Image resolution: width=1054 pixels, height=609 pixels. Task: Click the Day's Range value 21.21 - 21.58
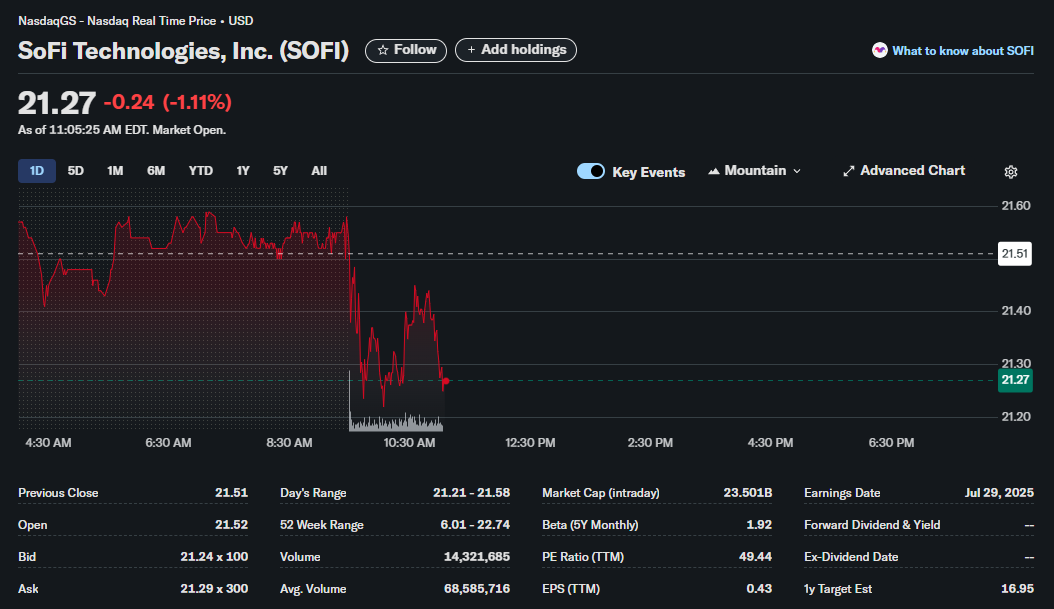471,493
